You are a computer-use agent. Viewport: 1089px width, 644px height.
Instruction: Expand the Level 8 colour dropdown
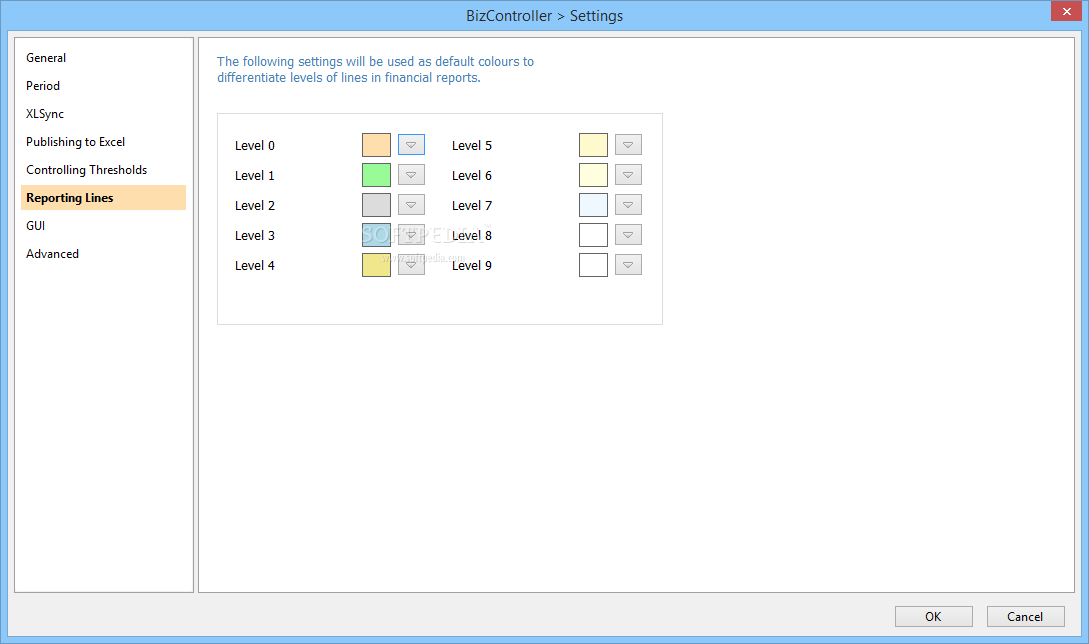coord(628,234)
